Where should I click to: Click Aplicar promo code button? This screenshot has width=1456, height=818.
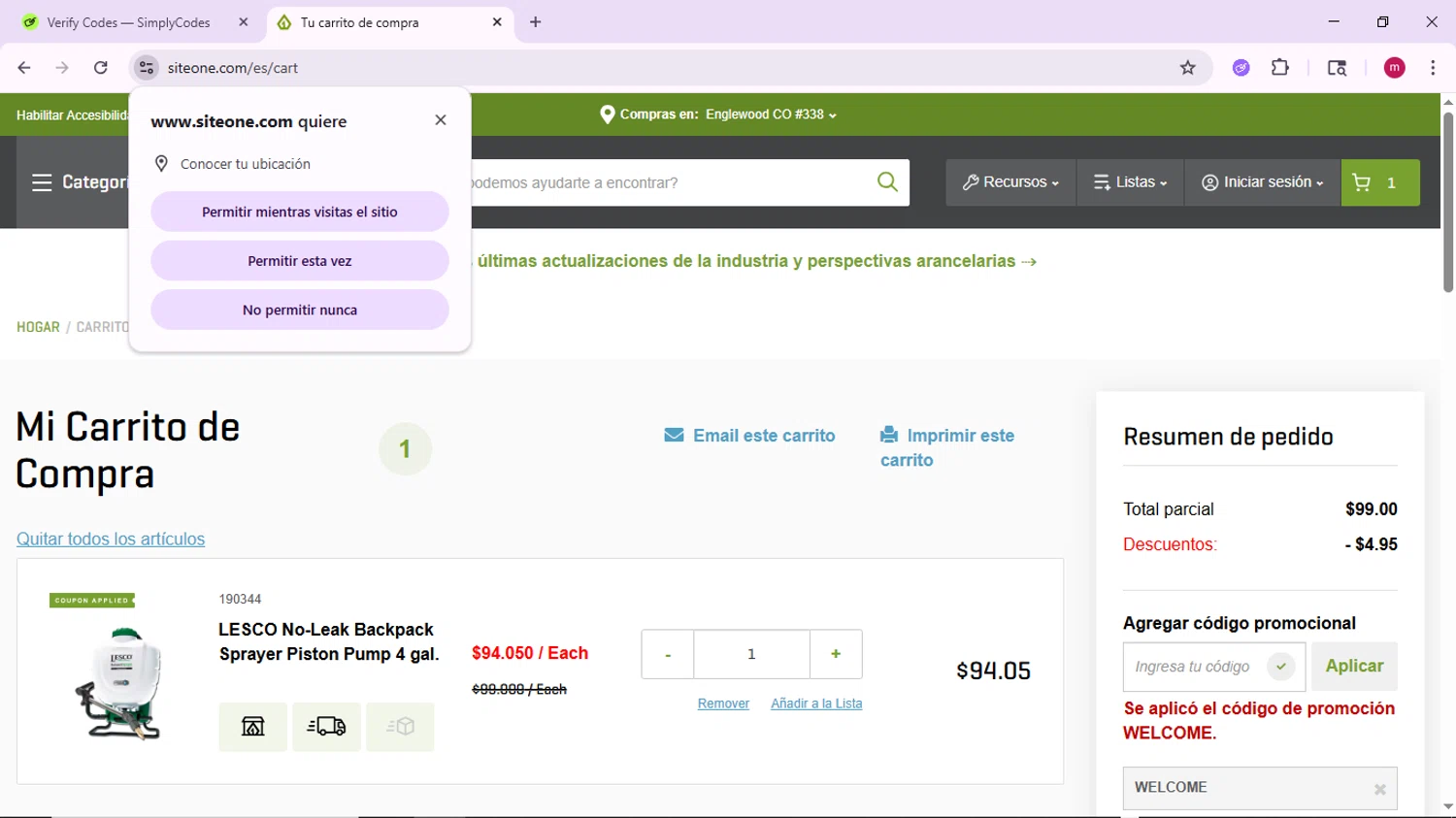[1354, 666]
